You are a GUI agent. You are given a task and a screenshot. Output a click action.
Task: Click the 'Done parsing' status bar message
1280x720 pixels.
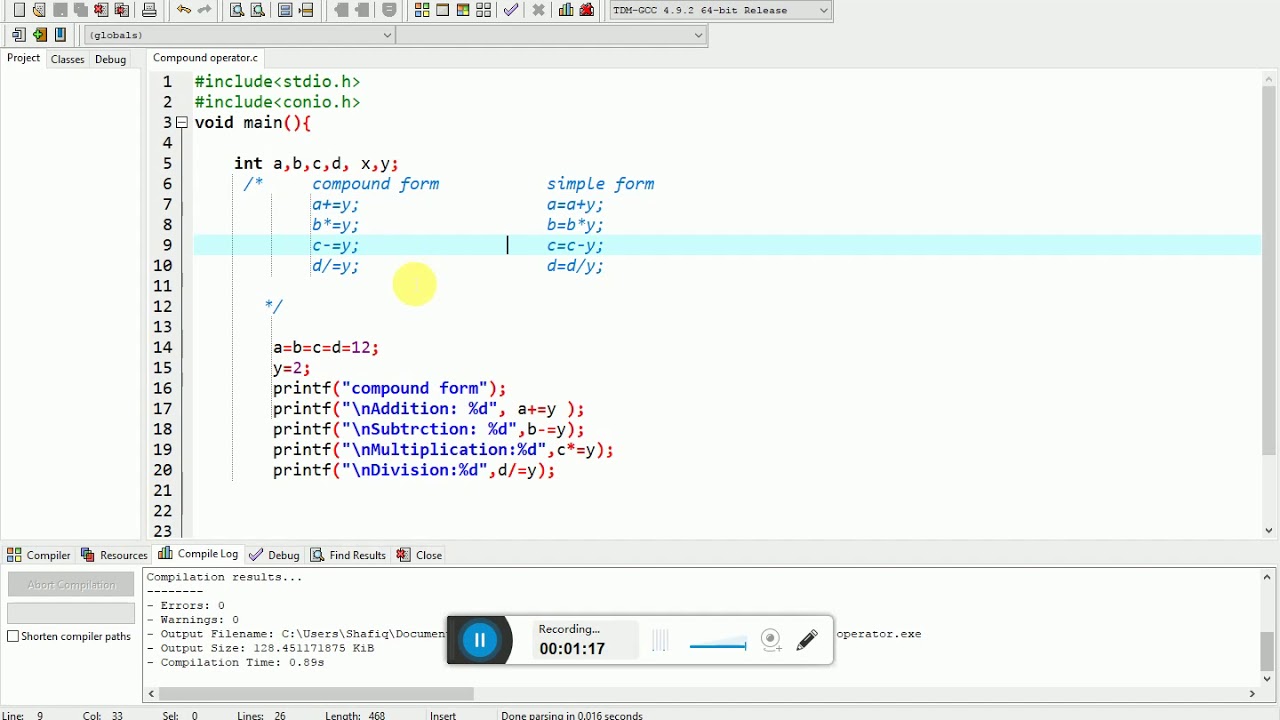[x=572, y=715]
